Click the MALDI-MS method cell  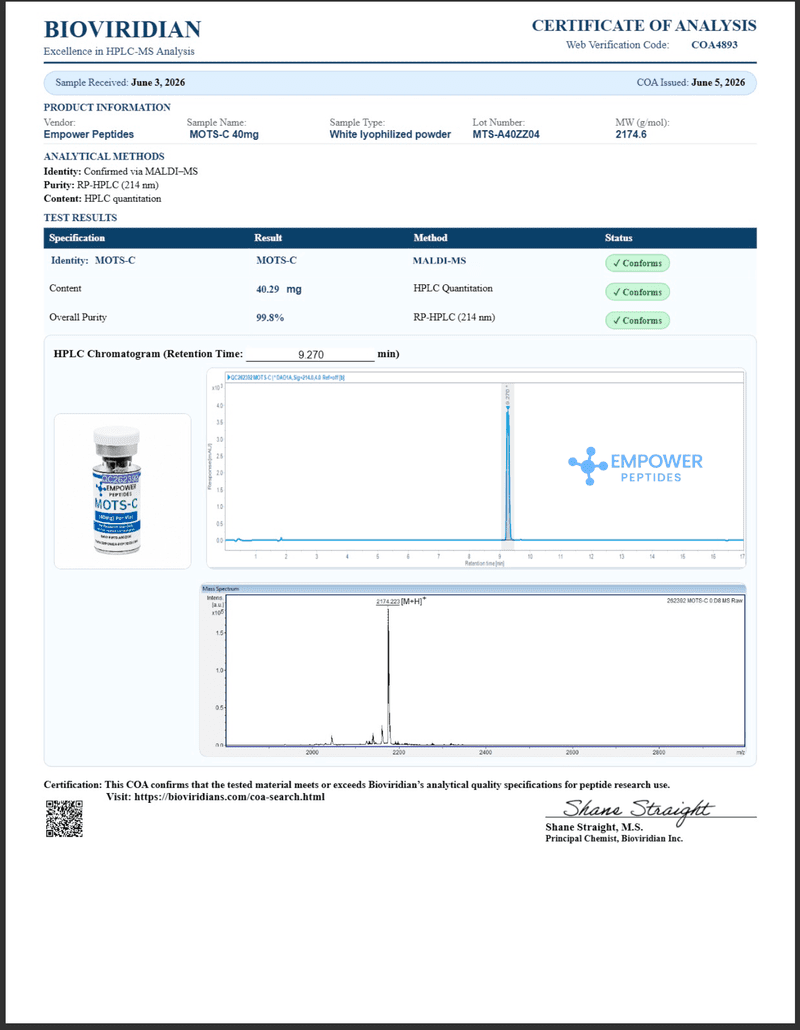439,261
